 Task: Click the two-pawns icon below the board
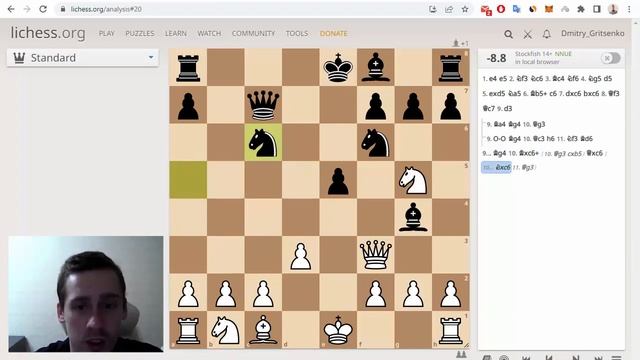(461, 354)
